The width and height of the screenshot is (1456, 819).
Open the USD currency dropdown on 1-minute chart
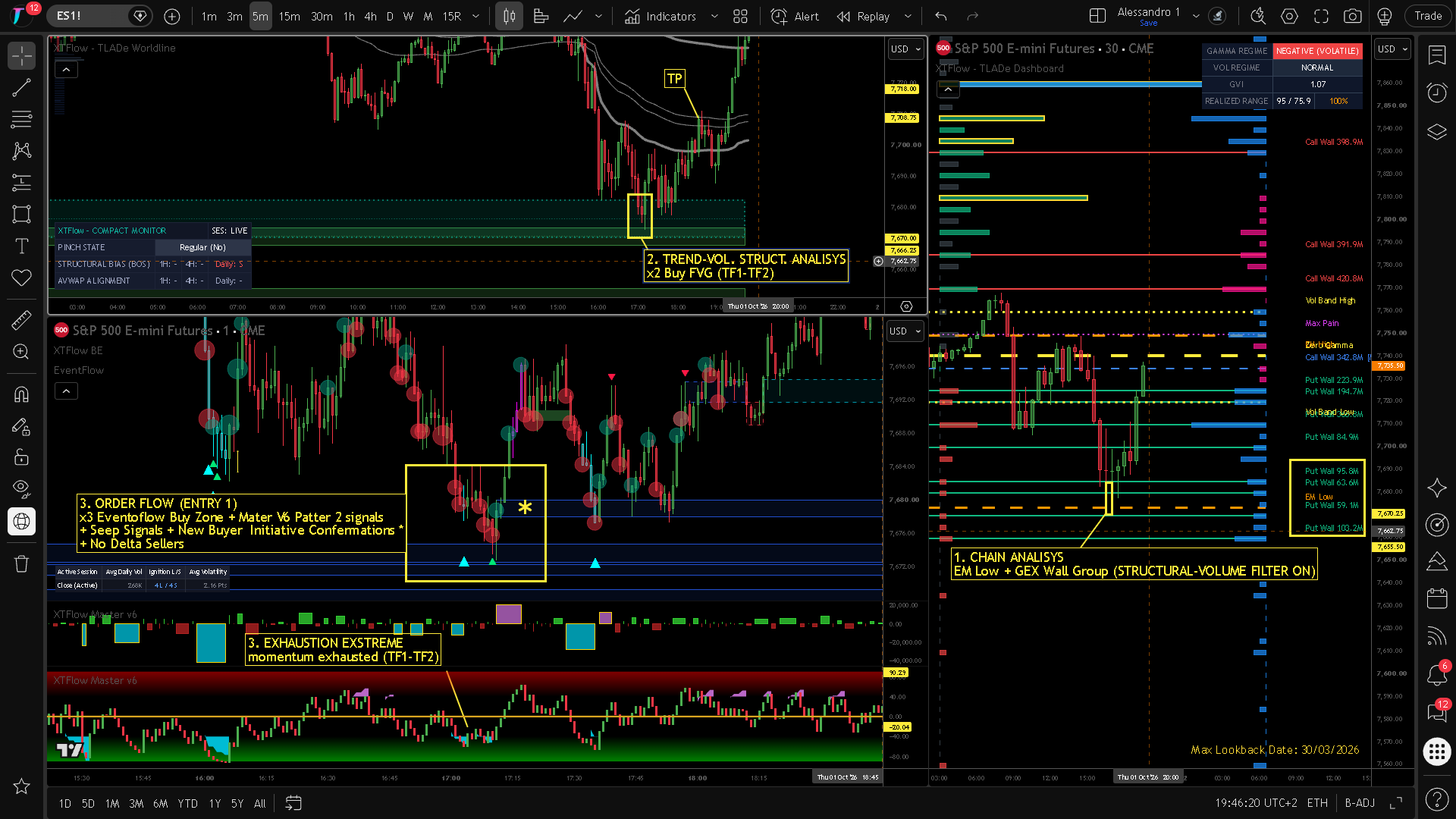(x=904, y=331)
